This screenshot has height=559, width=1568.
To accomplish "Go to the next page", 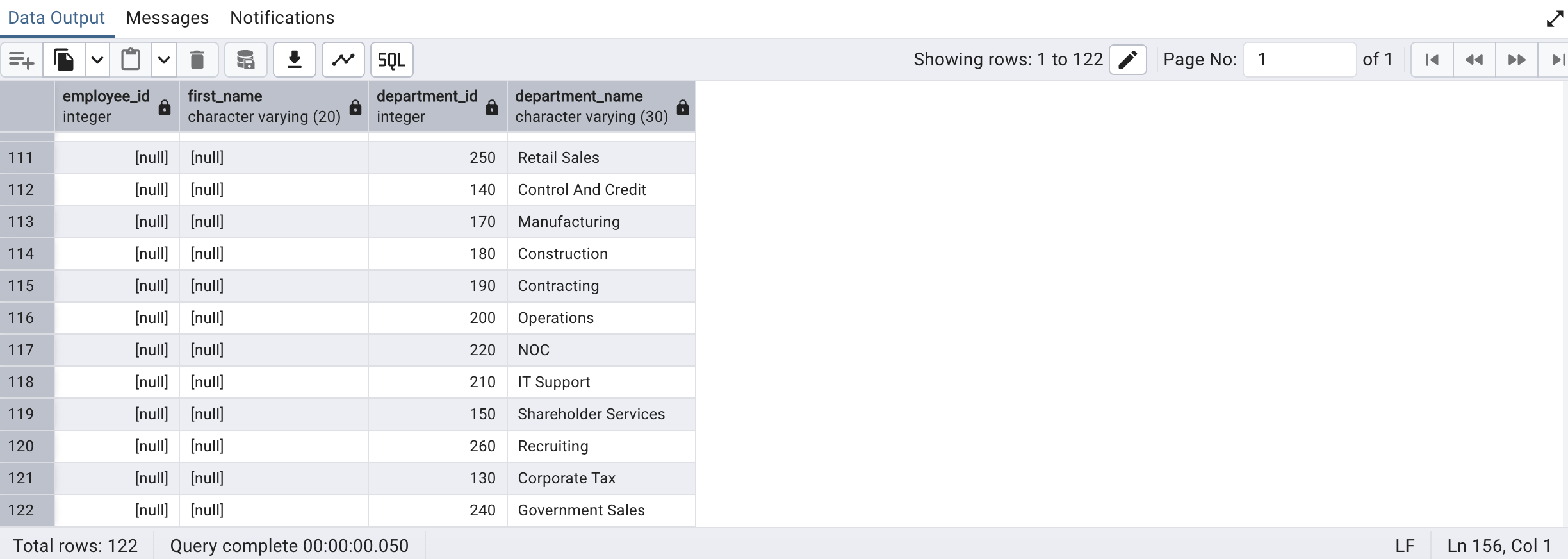I will (1516, 60).
